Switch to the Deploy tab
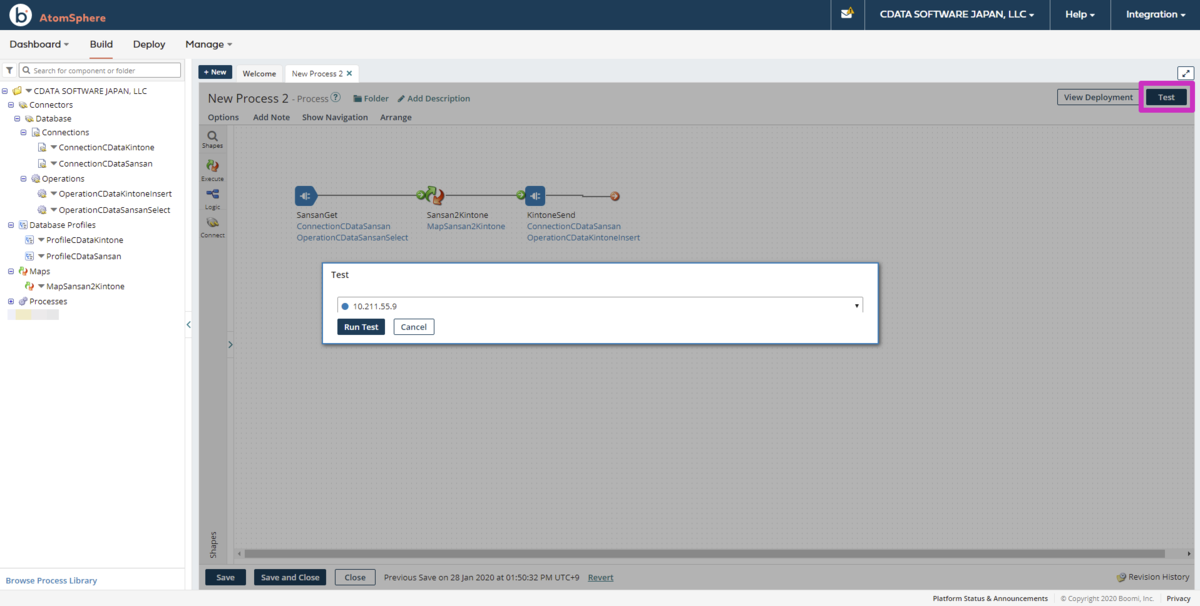The width and height of the screenshot is (1200, 606). point(149,44)
